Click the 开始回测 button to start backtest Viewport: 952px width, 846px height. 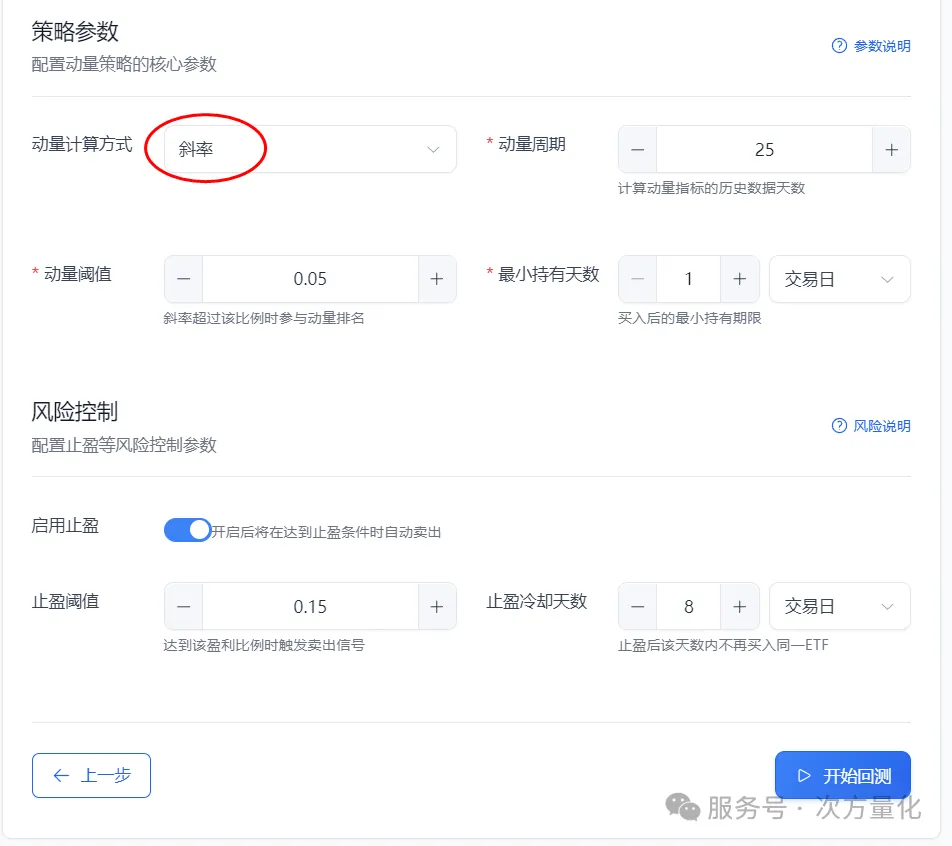point(843,775)
